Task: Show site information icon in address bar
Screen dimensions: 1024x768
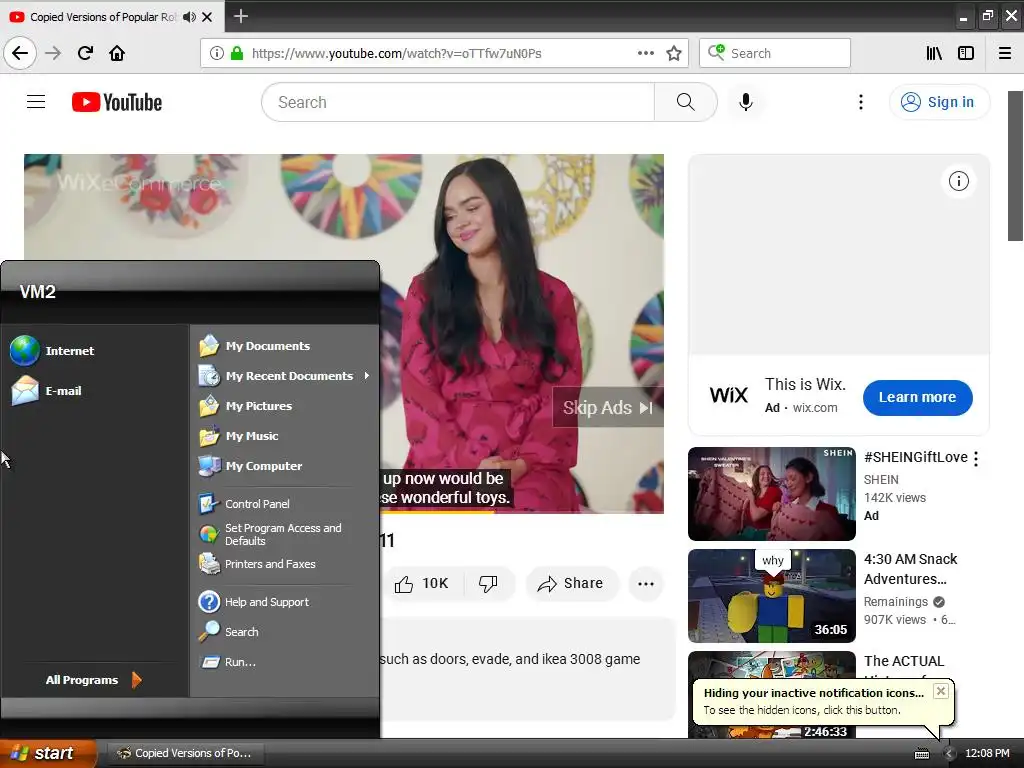Action: 217,53
